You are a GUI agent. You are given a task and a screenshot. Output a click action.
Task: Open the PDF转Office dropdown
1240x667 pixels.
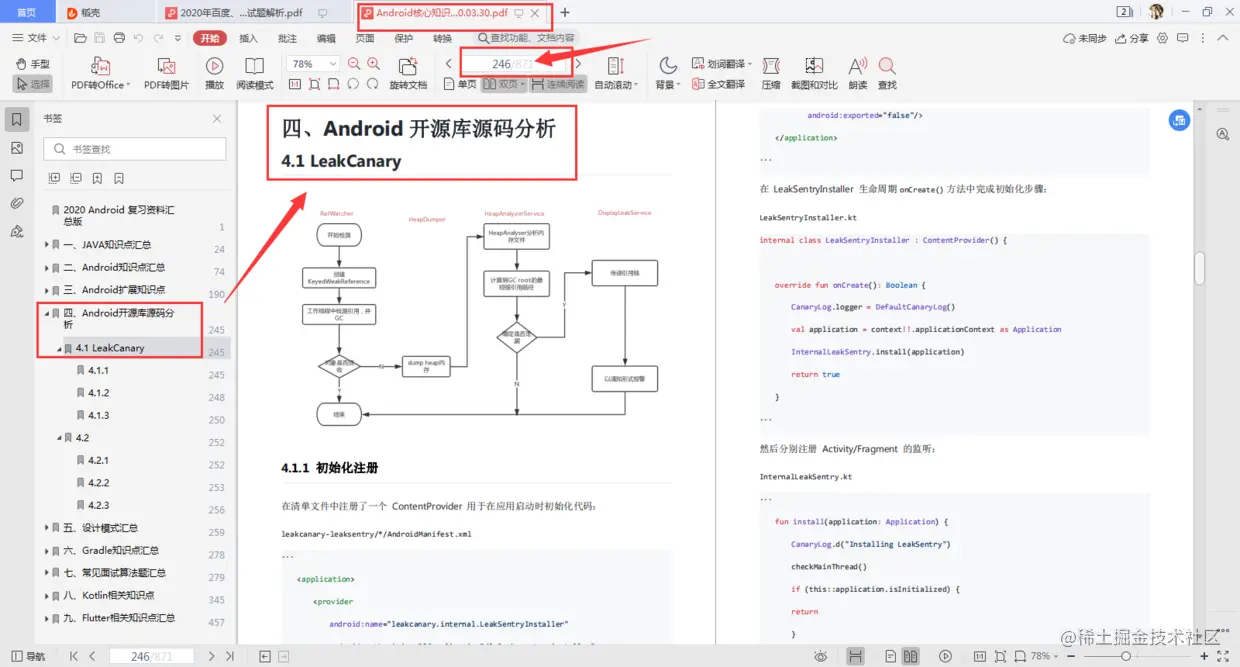100,72
